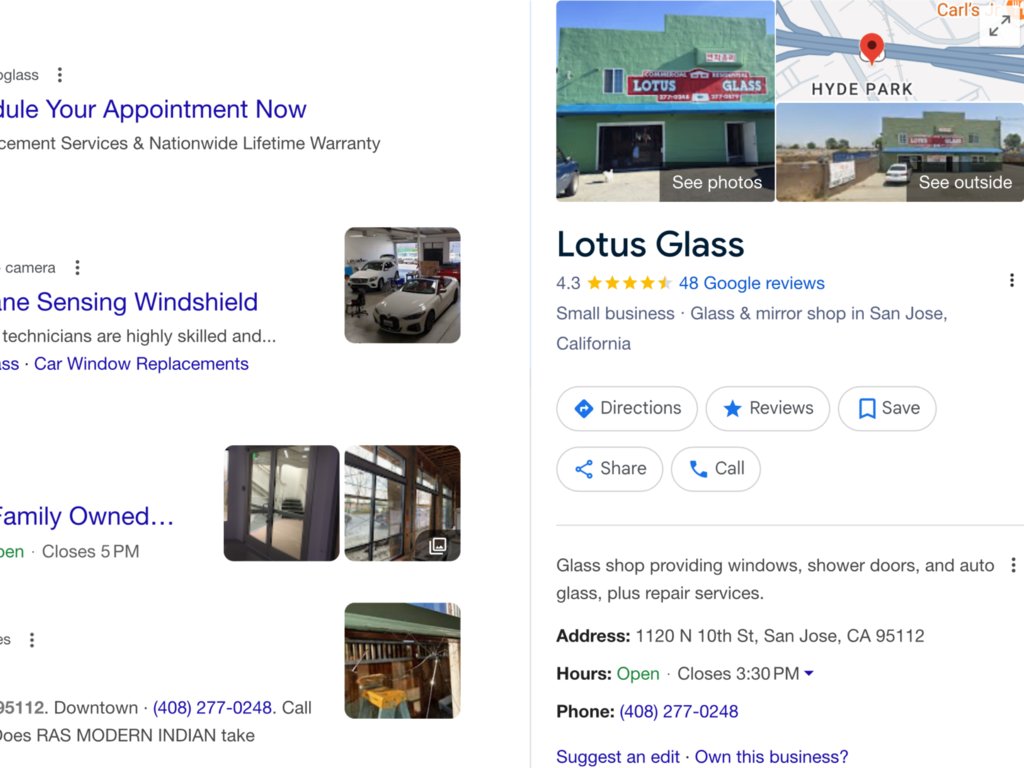
Task: Get Directions to Lotus Glass
Action: click(627, 409)
